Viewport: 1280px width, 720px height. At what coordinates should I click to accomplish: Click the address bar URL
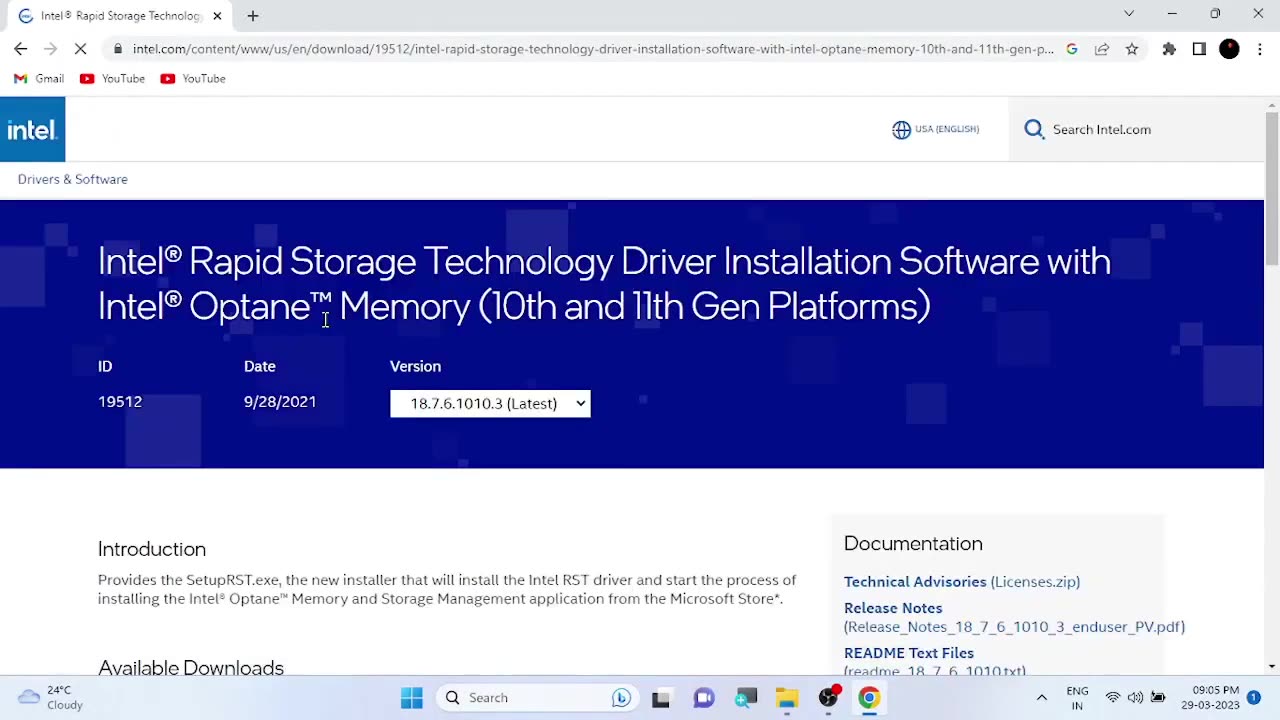click(593, 49)
